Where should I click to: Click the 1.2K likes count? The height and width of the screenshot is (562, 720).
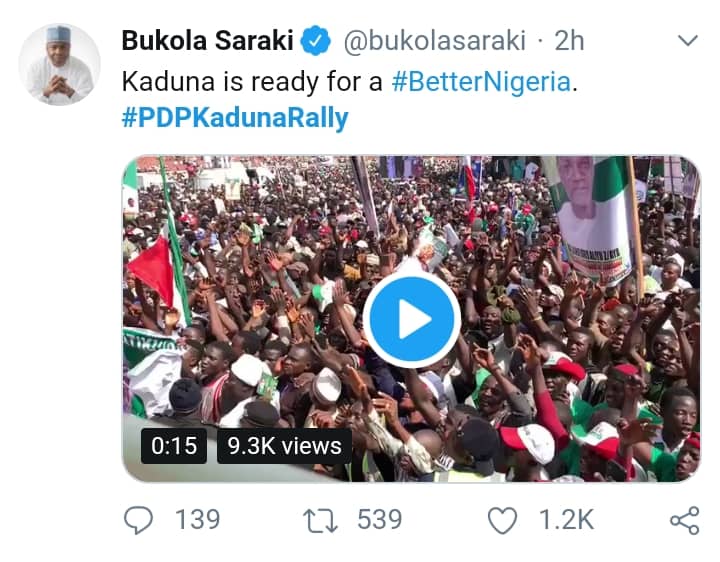click(565, 520)
